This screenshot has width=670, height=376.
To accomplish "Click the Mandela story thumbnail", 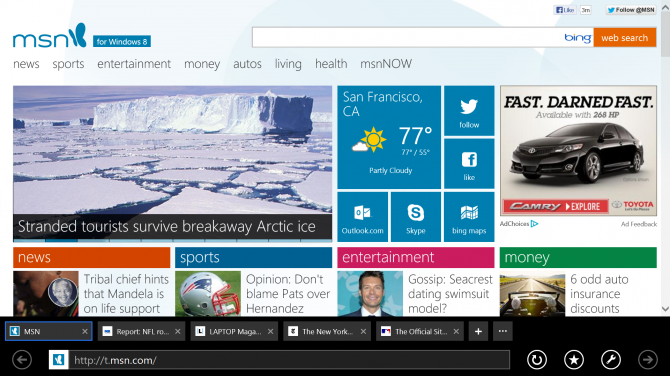I will point(46,294).
